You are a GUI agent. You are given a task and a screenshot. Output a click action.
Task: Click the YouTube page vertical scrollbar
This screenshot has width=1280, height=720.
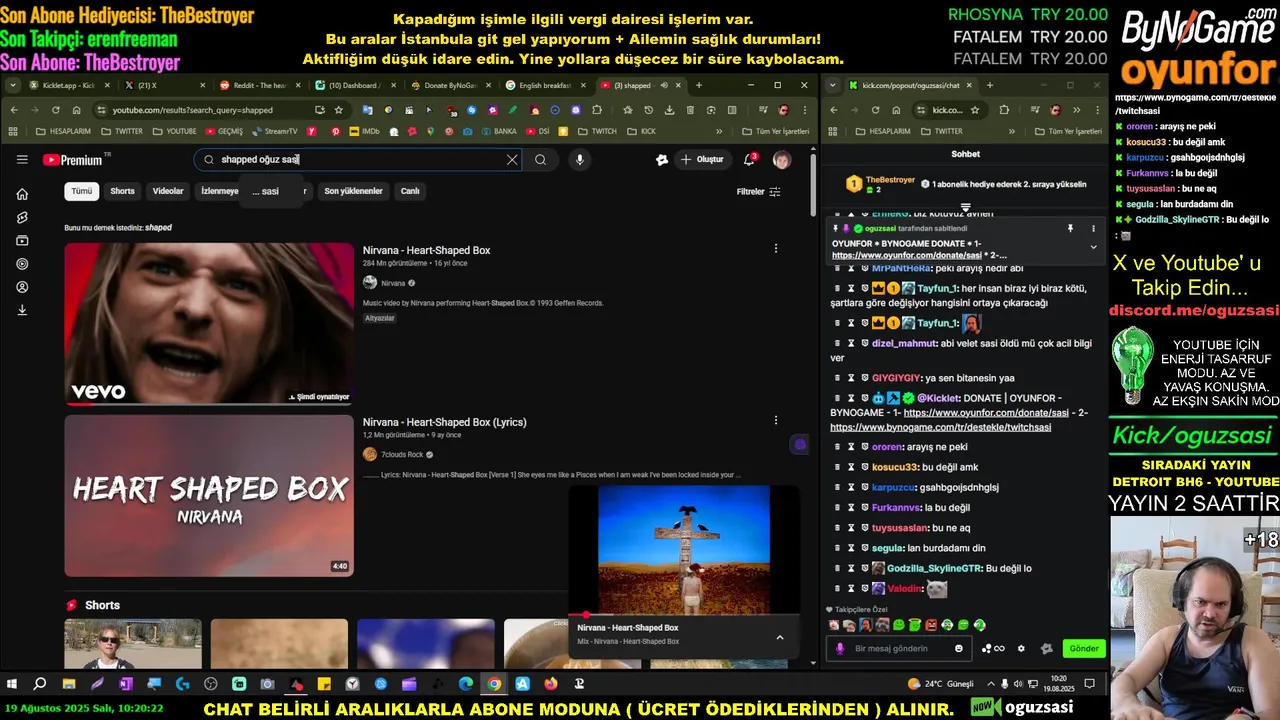(x=813, y=183)
